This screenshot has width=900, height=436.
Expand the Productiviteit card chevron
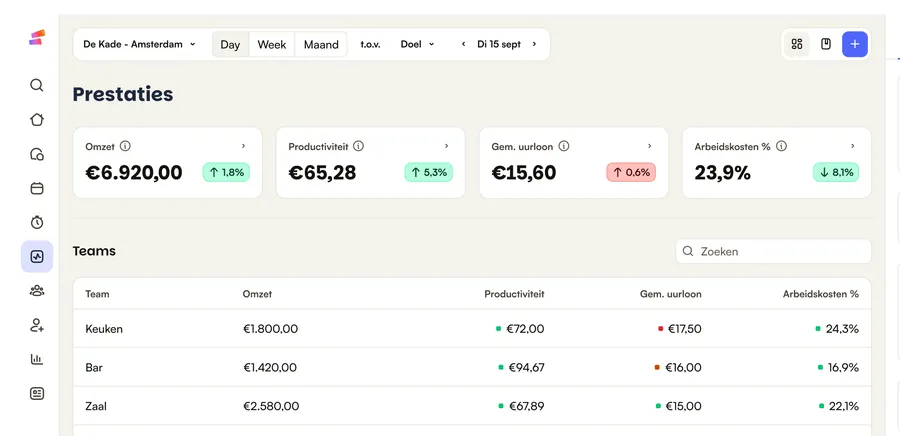[447, 146]
